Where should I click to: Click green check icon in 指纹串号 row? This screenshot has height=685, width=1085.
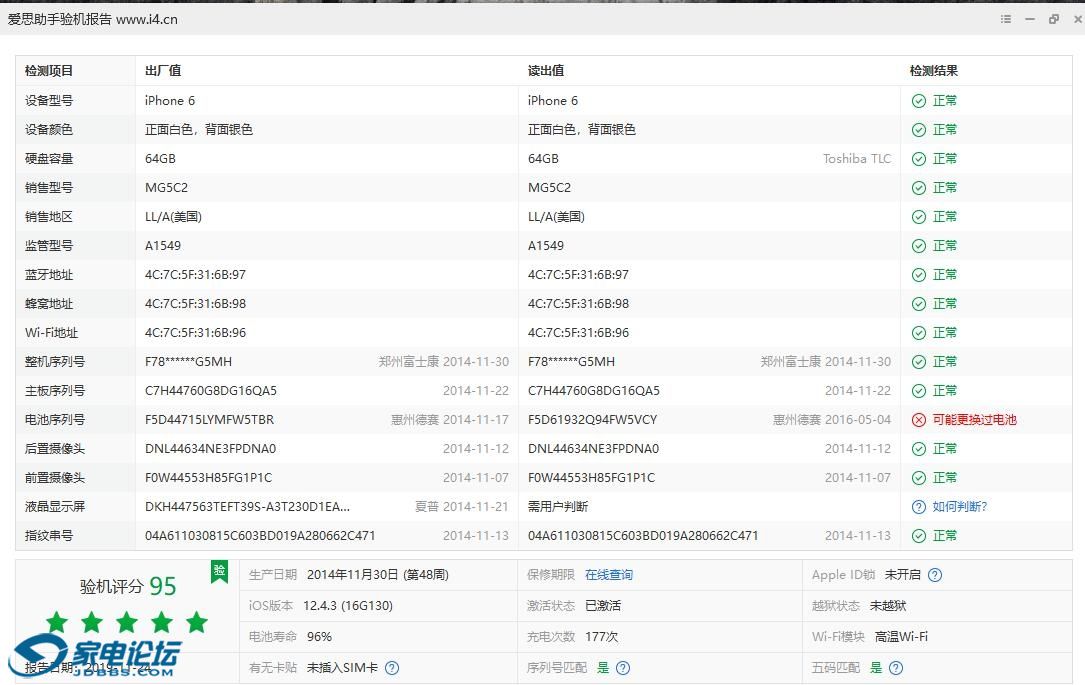point(919,536)
